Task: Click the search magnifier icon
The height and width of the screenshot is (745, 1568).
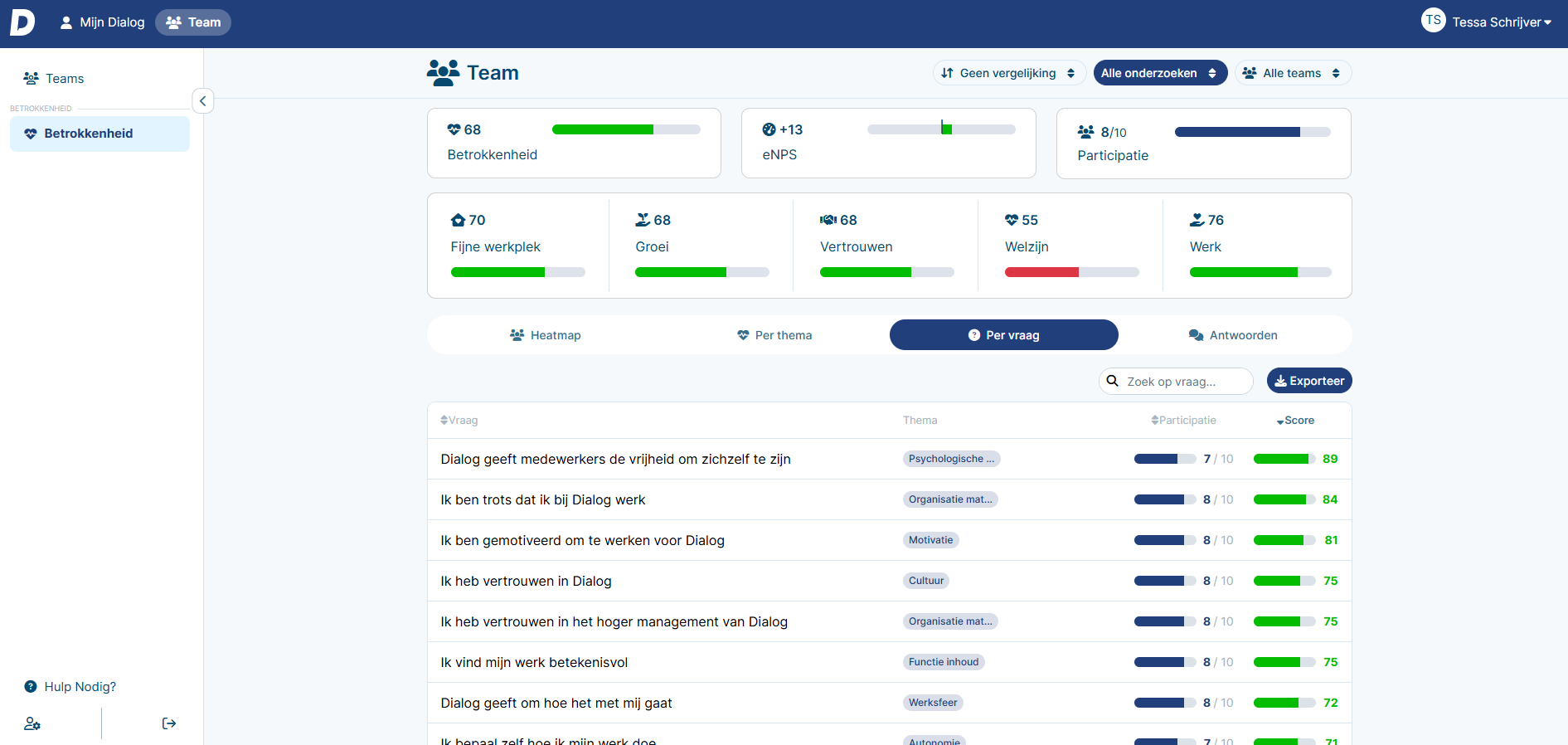Action: click(x=1113, y=381)
